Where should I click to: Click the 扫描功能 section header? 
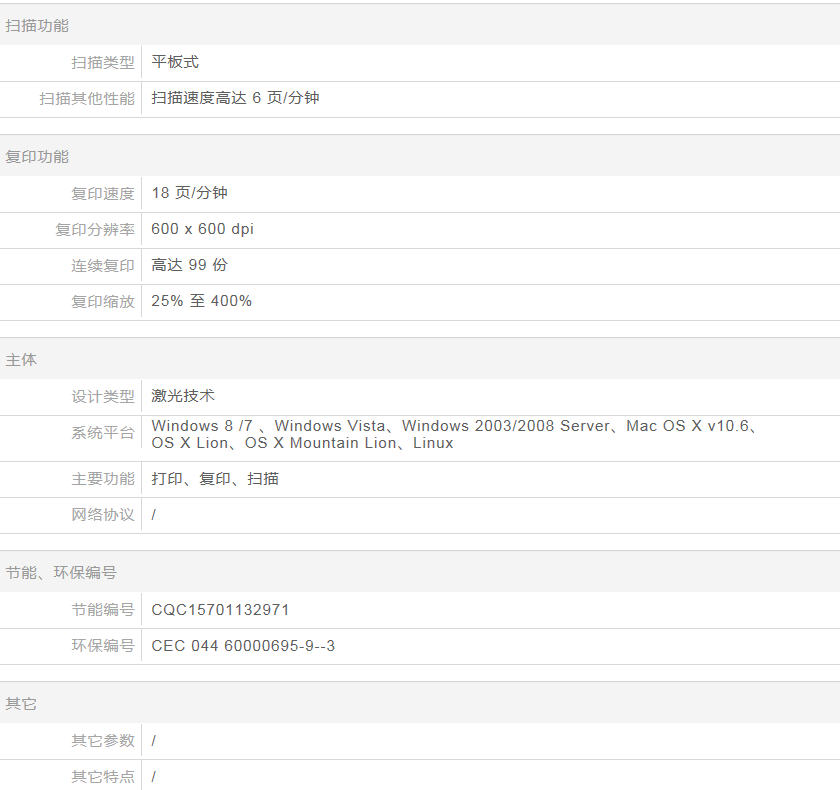click(37, 26)
